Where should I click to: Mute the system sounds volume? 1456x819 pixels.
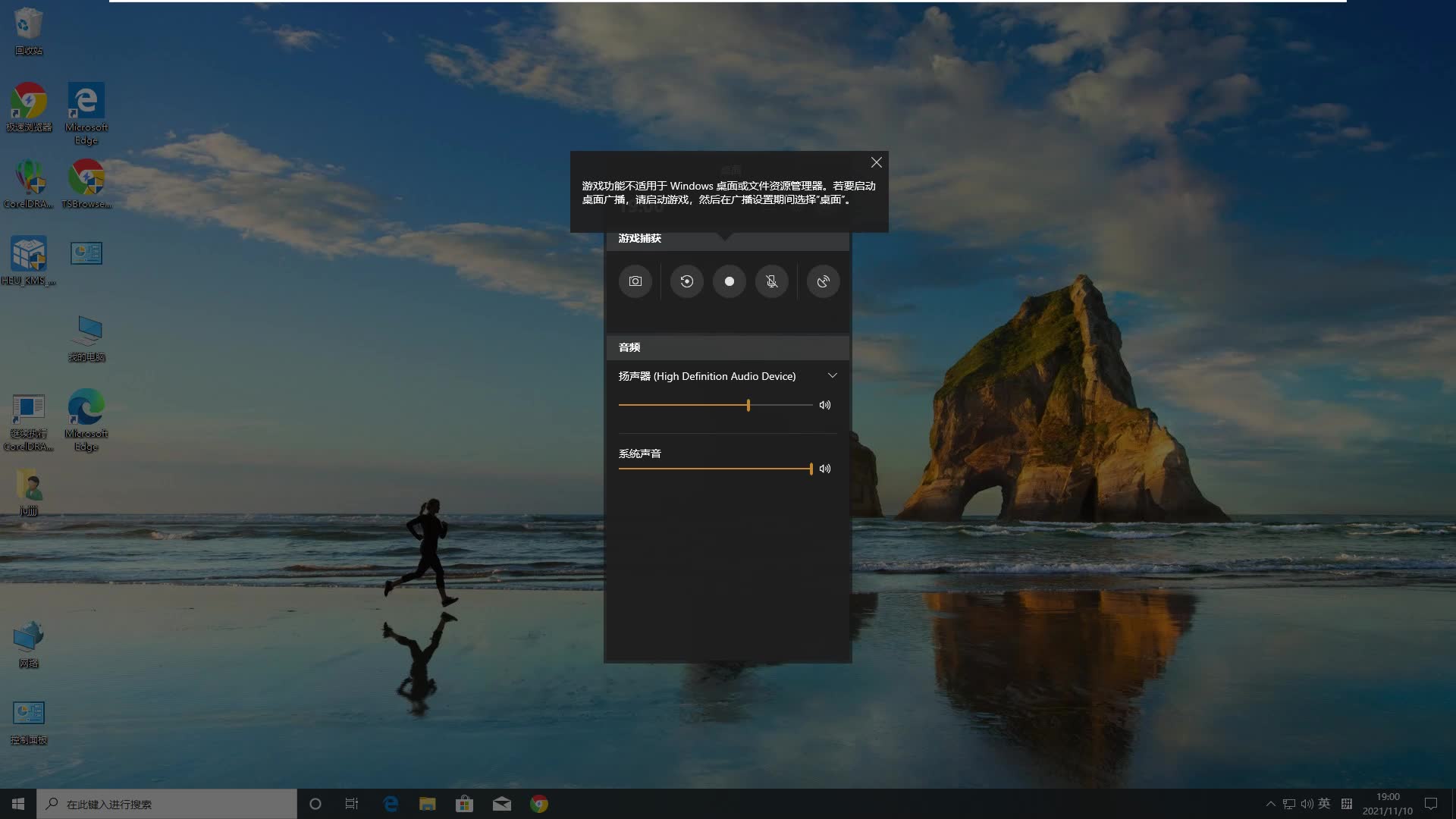[x=825, y=469]
